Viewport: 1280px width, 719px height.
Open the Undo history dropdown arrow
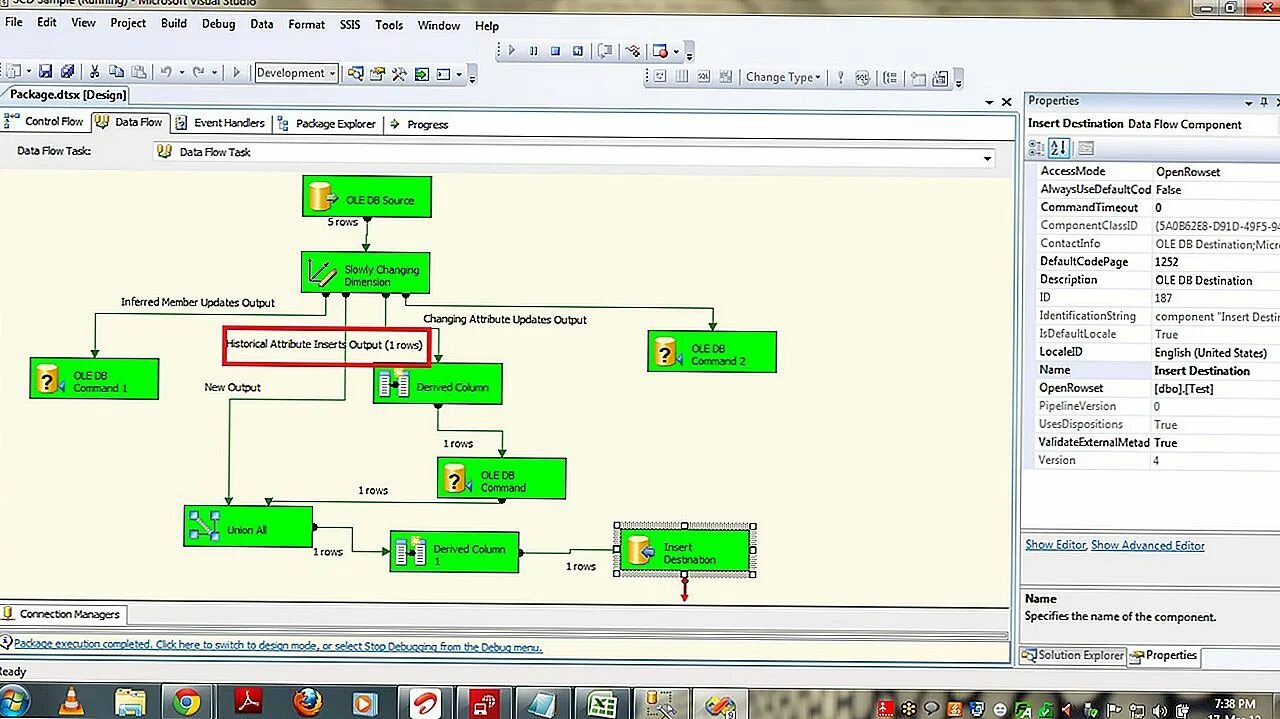pyautogui.click(x=180, y=73)
